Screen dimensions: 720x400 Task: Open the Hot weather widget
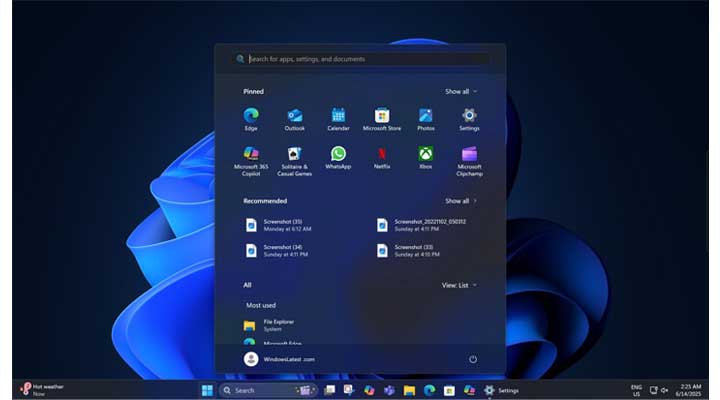click(x=42, y=390)
